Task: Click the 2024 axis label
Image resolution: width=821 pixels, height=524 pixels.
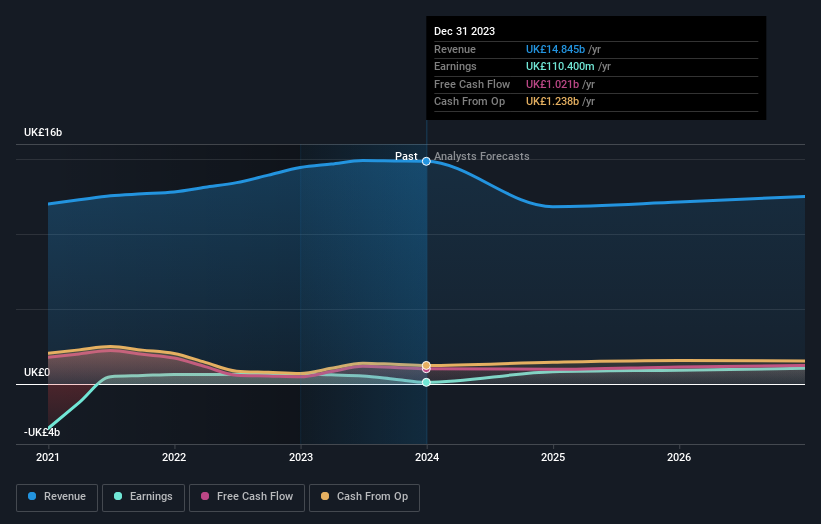Action: pos(427,457)
